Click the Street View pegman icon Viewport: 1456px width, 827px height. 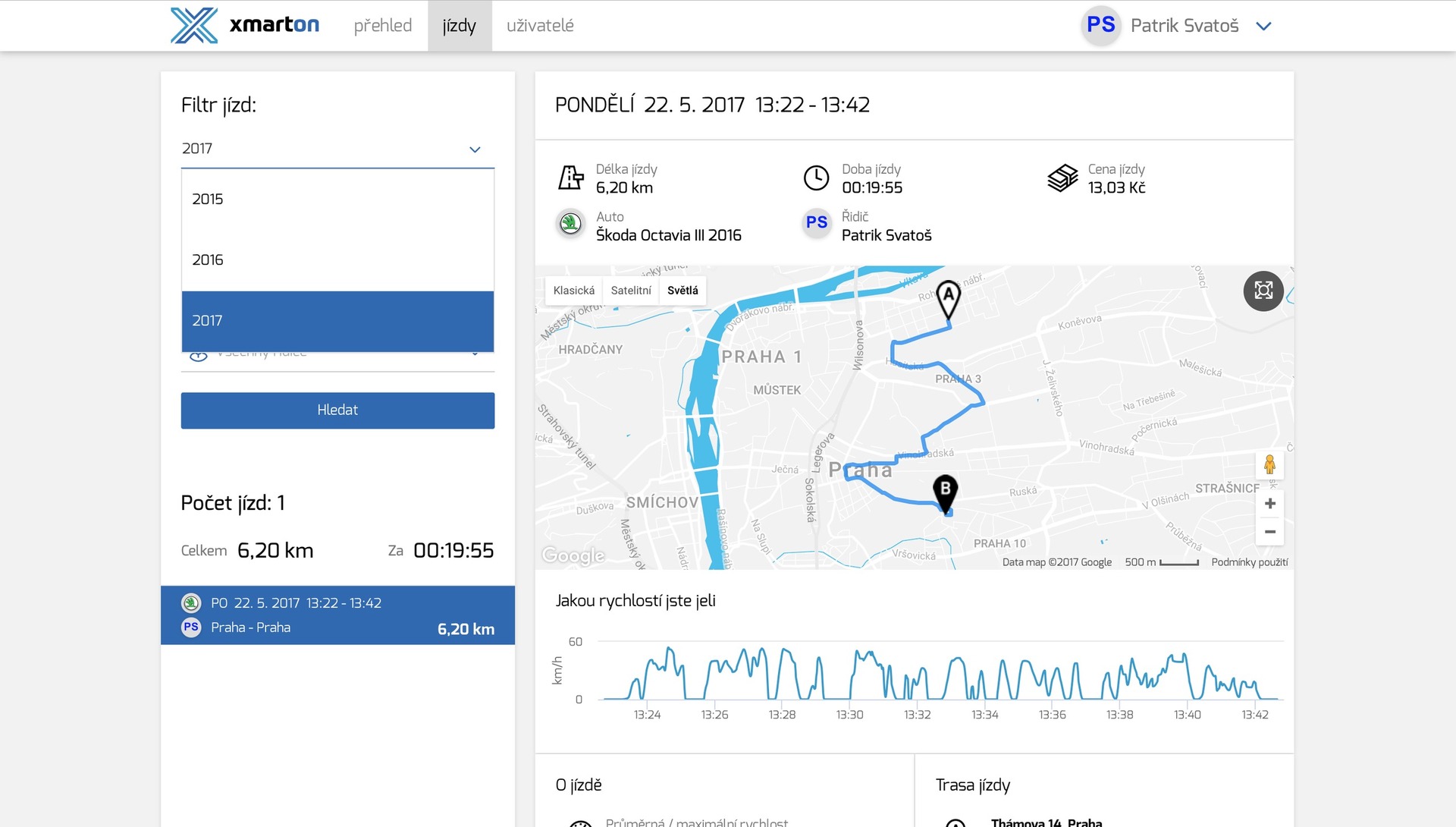coord(1269,464)
